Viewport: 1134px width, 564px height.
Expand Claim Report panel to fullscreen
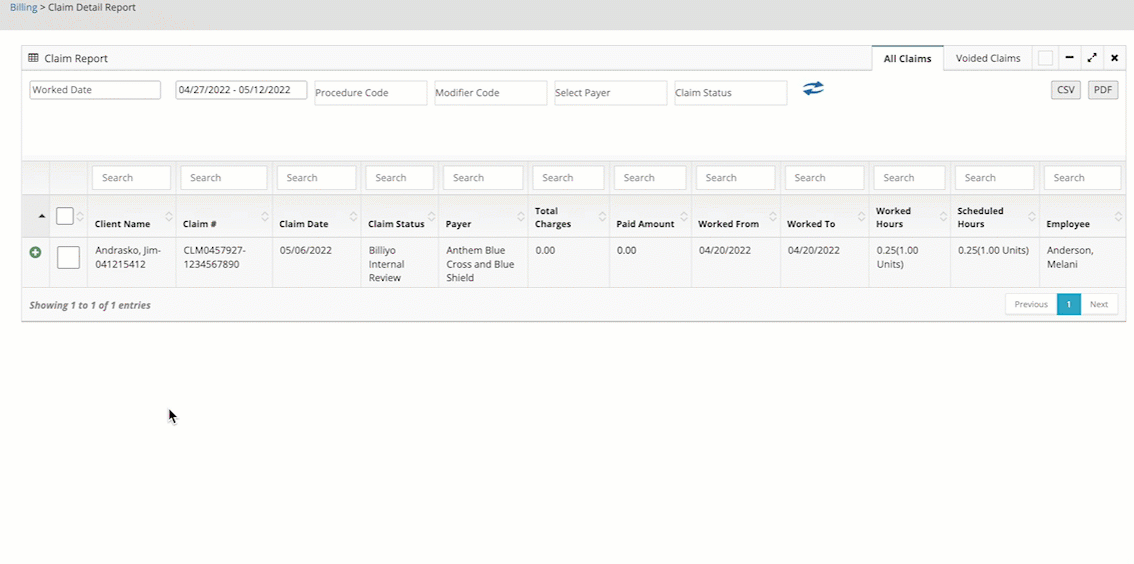tap(1092, 58)
